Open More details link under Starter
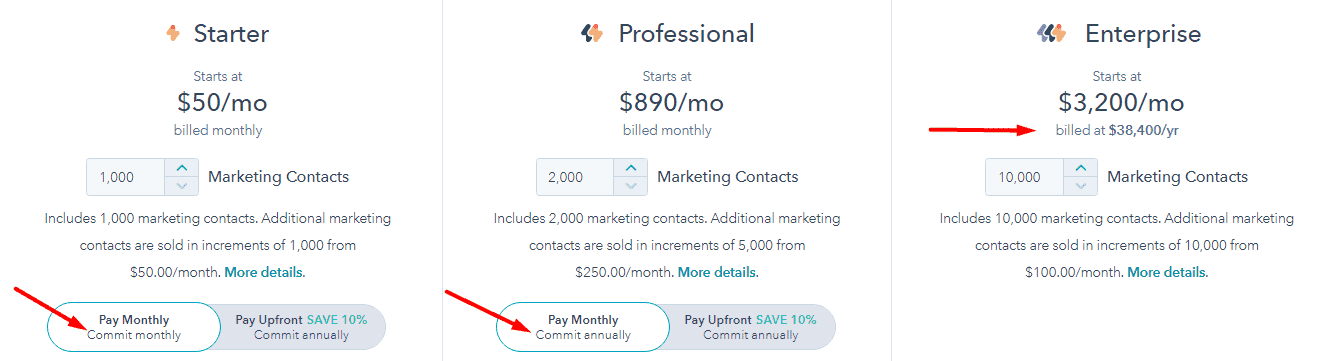1325x361 pixels. pos(265,272)
